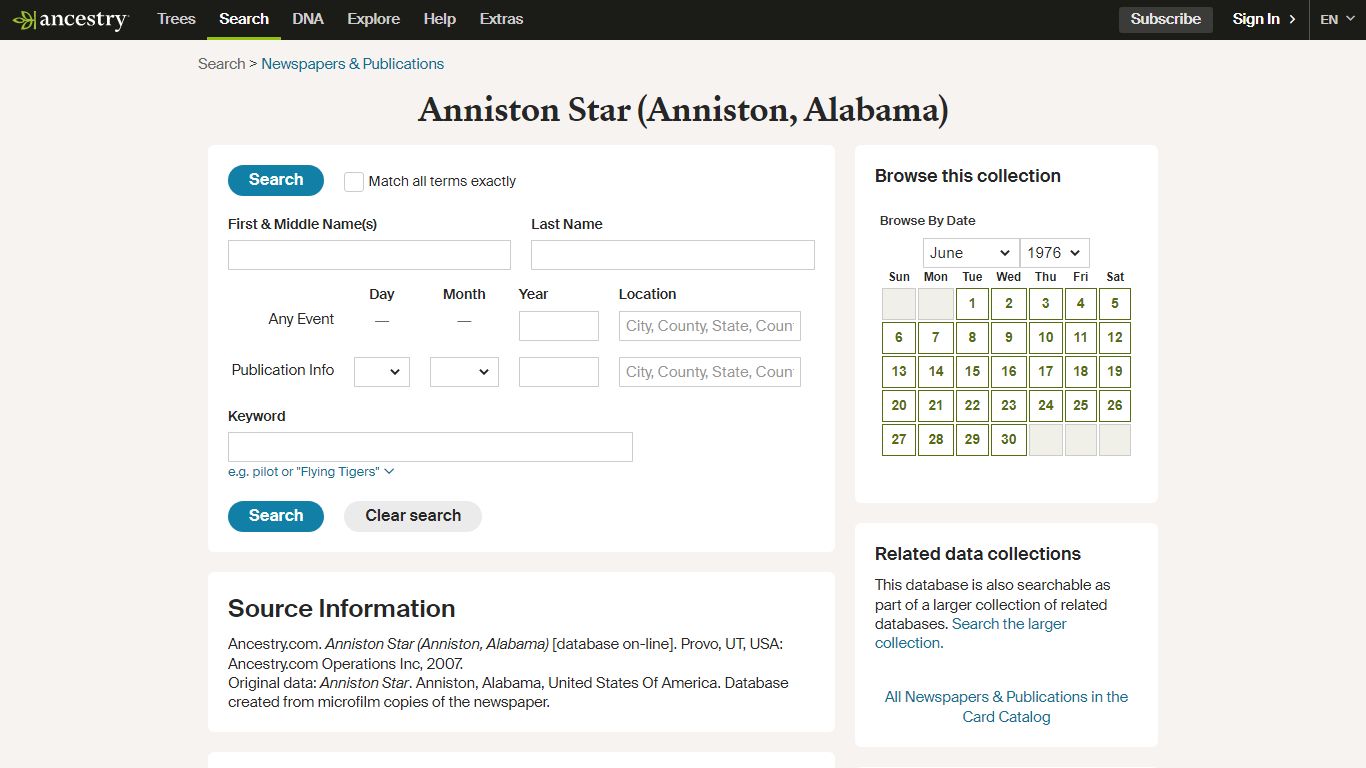
Task: Select June 4 in the calendar
Action: [x=1080, y=304]
